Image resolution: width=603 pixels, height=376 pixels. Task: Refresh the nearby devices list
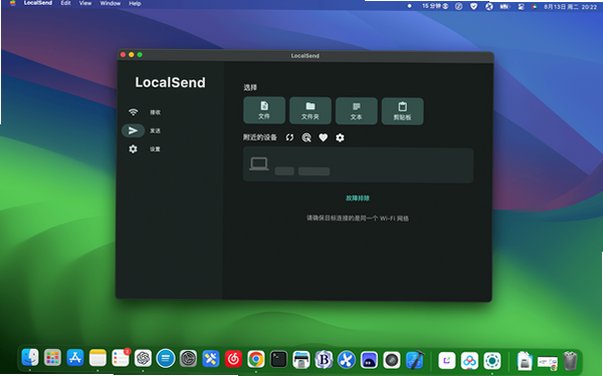(x=290, y=137)
